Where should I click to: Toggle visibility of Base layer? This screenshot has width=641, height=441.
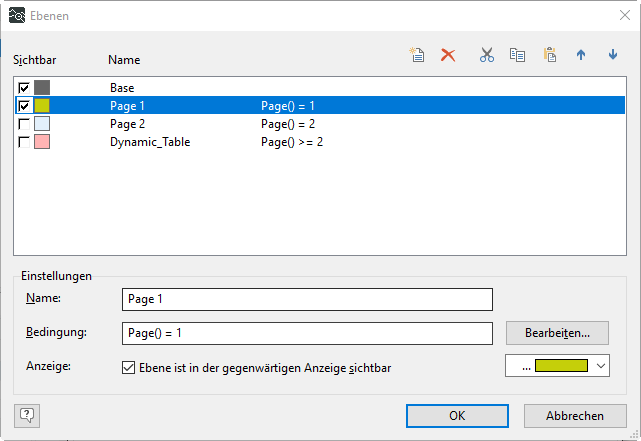tap(24, 88)
